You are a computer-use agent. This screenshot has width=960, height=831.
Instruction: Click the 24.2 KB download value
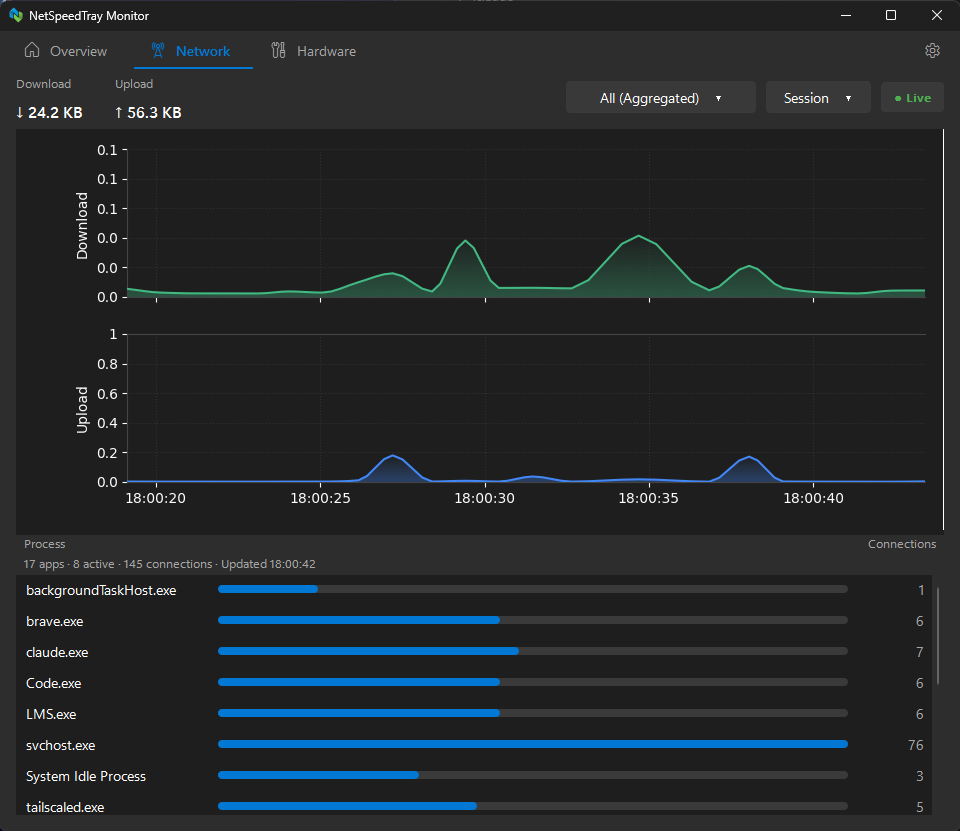[x=49, y=113]
